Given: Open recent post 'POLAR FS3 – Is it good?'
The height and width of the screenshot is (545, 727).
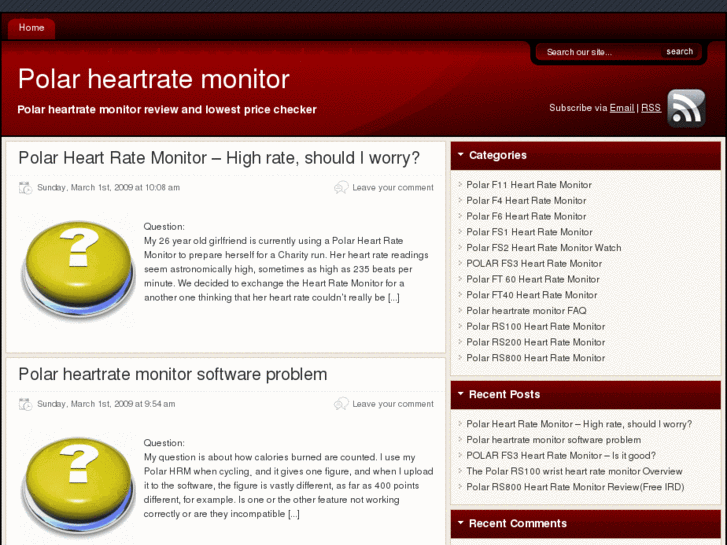Looking at the screenshot, I should coord(561,456).
